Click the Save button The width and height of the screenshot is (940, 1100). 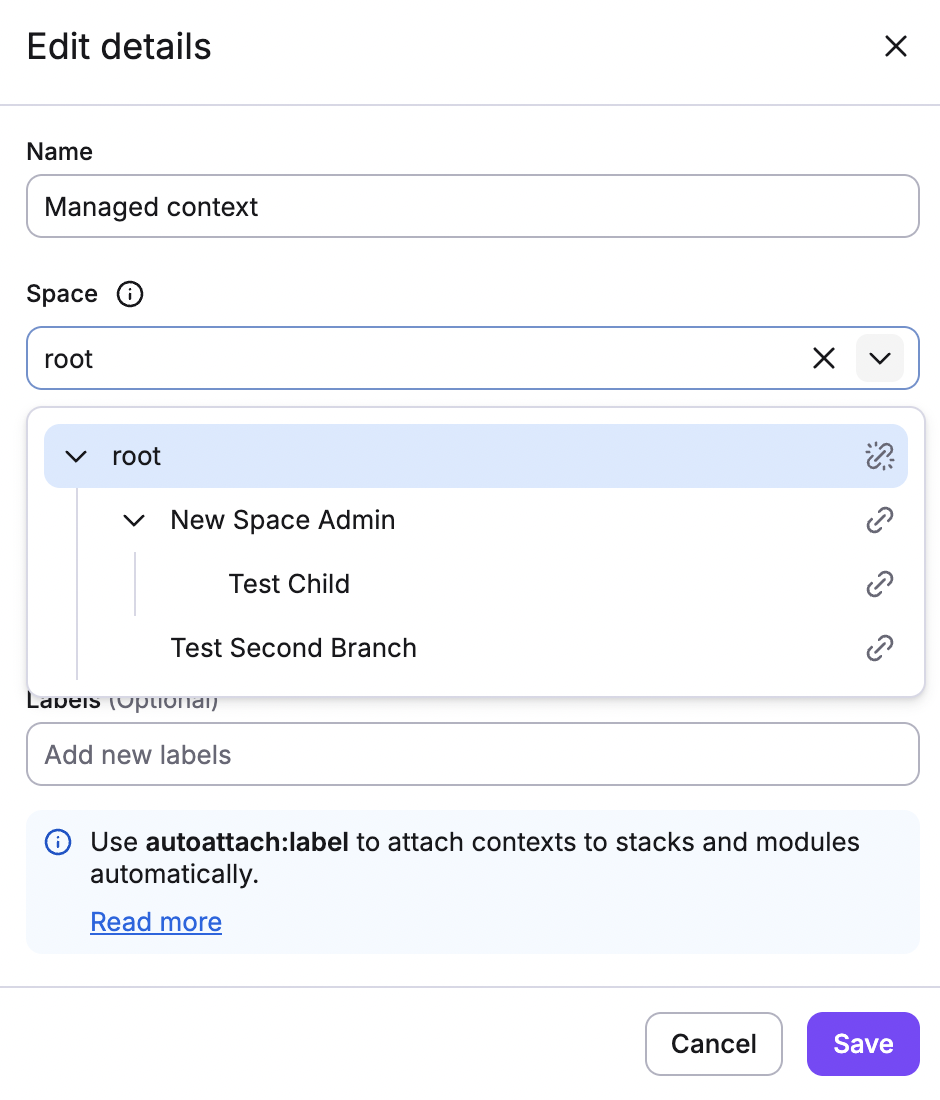862,1043
